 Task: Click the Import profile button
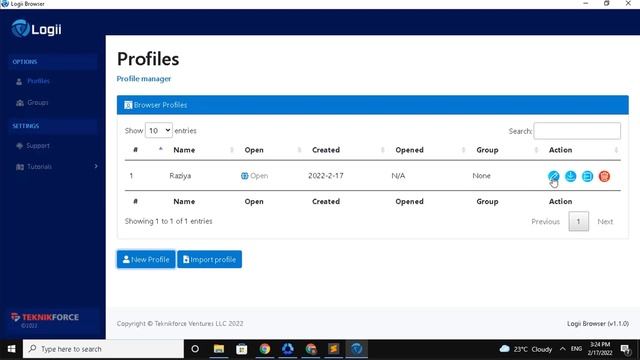[x=209, y=259]
